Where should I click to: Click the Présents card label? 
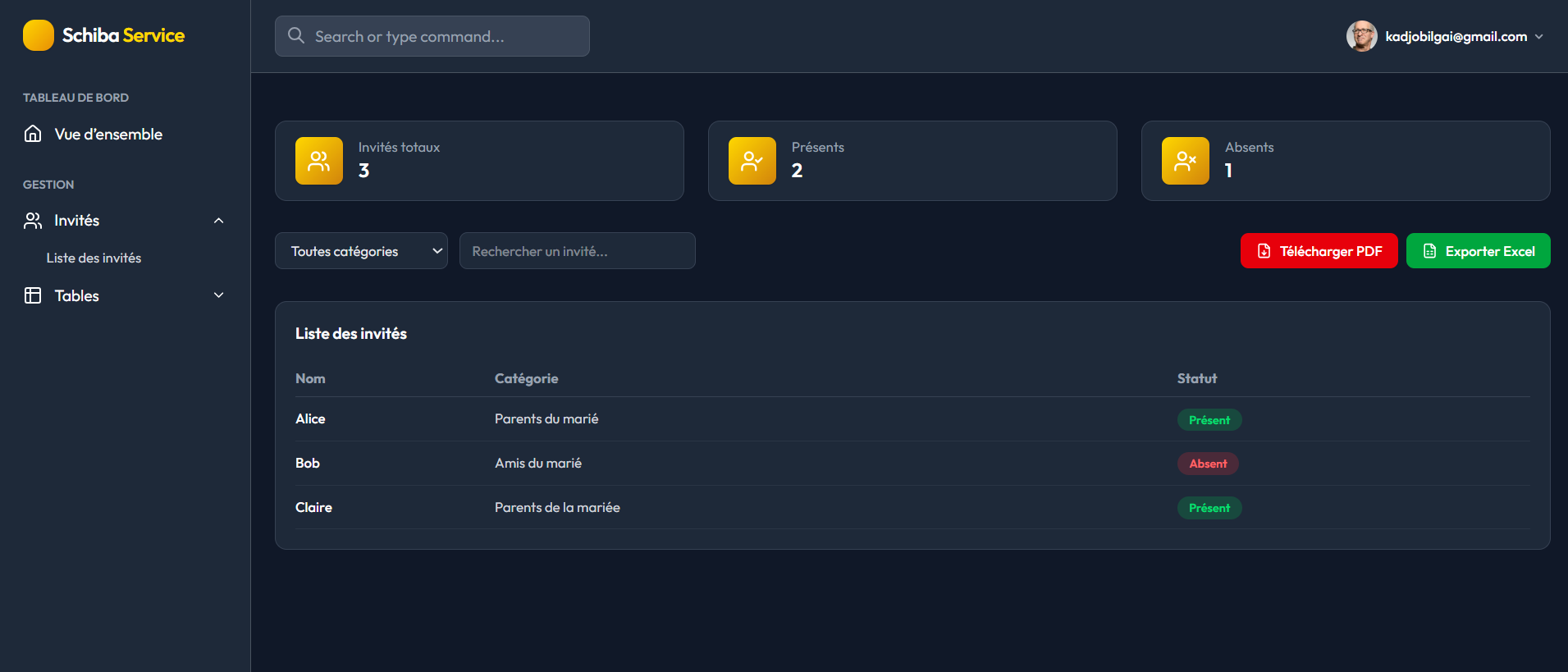pos(818,147)
